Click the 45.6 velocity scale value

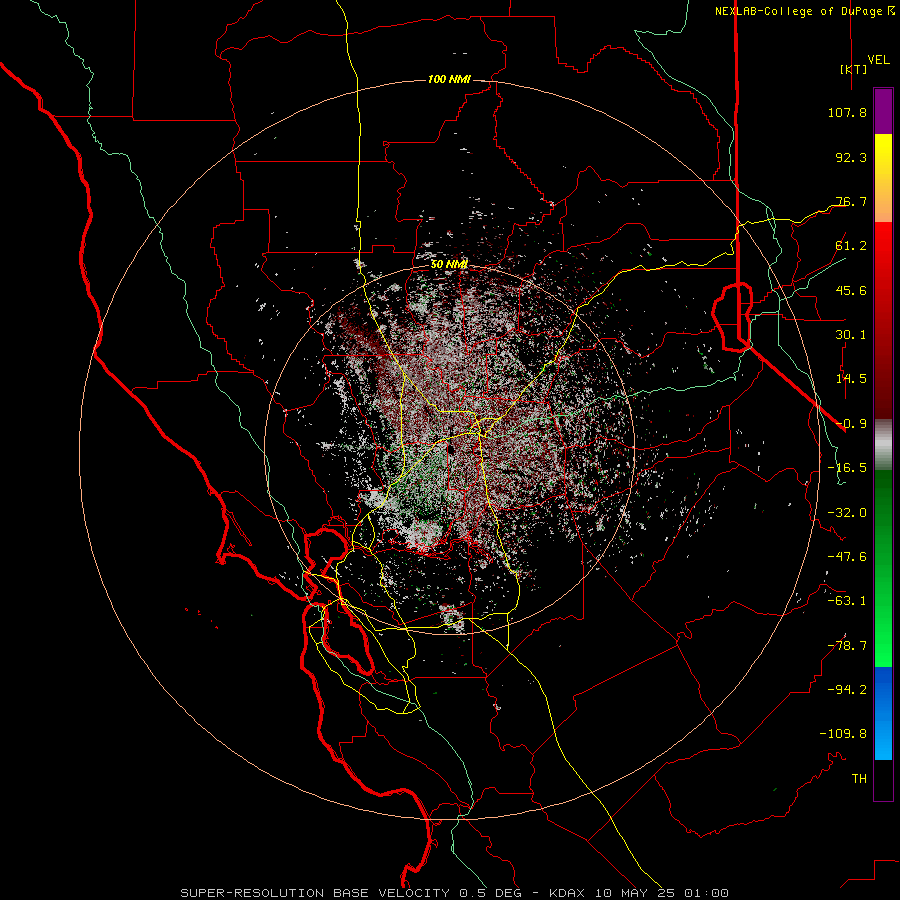coord(851,290)
